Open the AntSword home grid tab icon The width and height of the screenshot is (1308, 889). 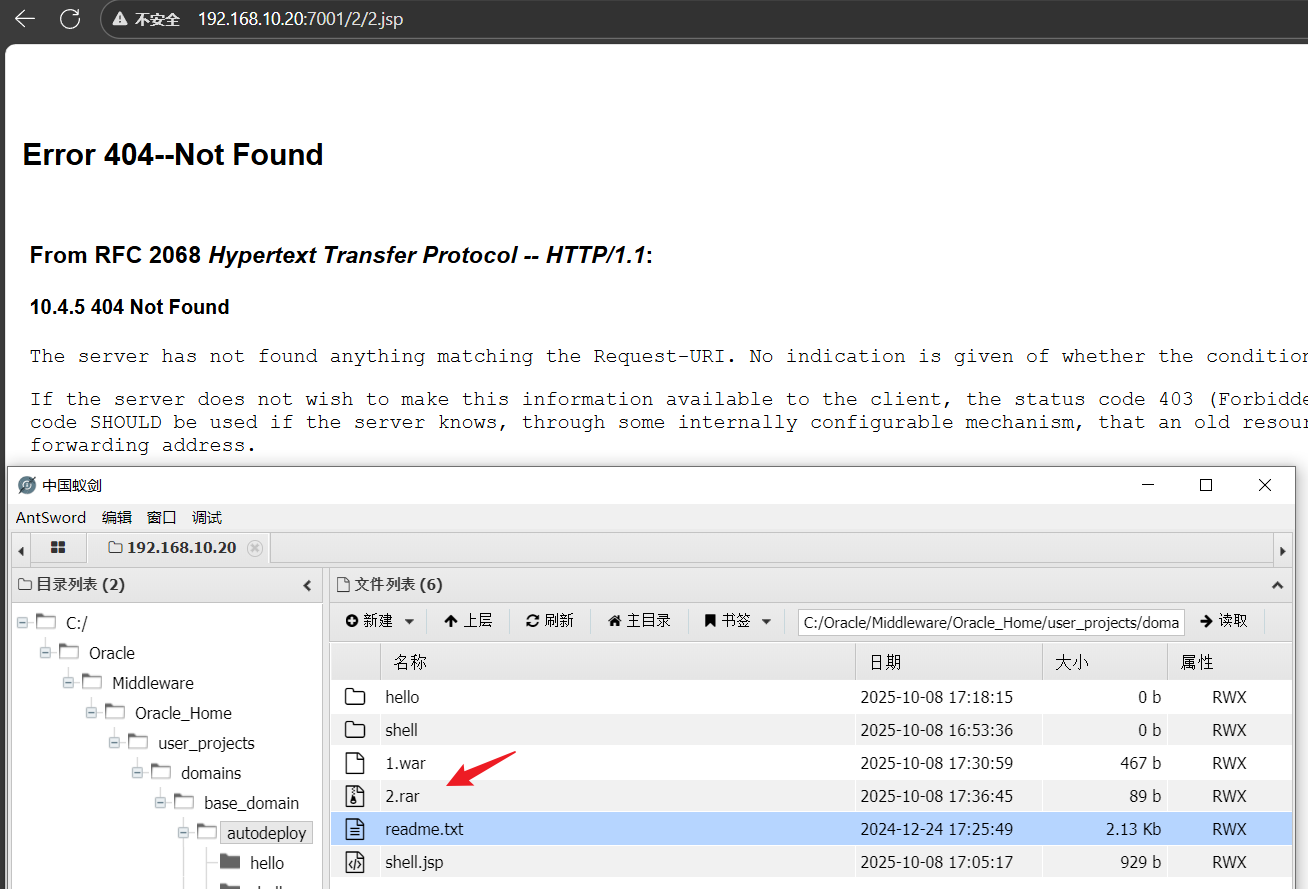pos(58,548)
